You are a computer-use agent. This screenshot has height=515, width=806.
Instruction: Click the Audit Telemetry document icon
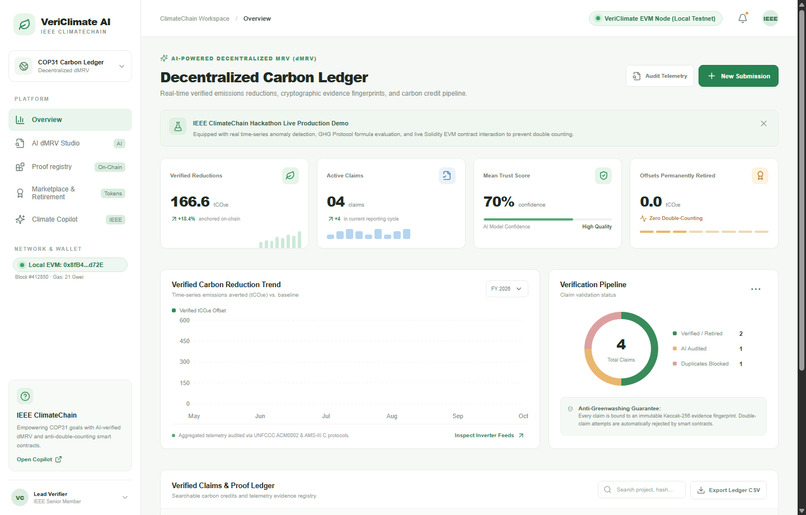[637, 76]
